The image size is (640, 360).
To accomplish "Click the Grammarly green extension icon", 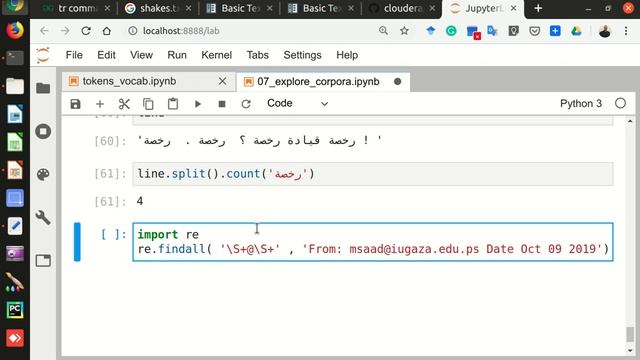I will (451, 31).
